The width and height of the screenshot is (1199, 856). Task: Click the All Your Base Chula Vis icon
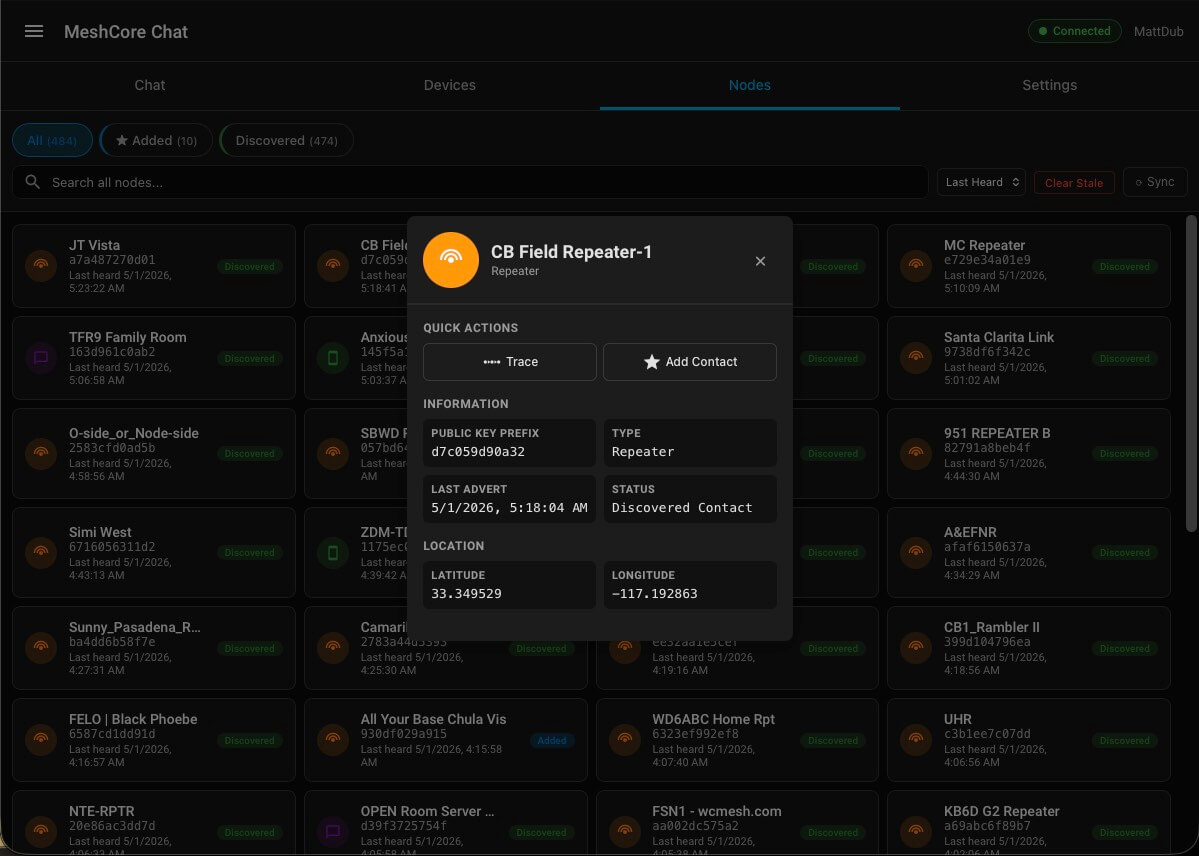(x=333, y=740)
